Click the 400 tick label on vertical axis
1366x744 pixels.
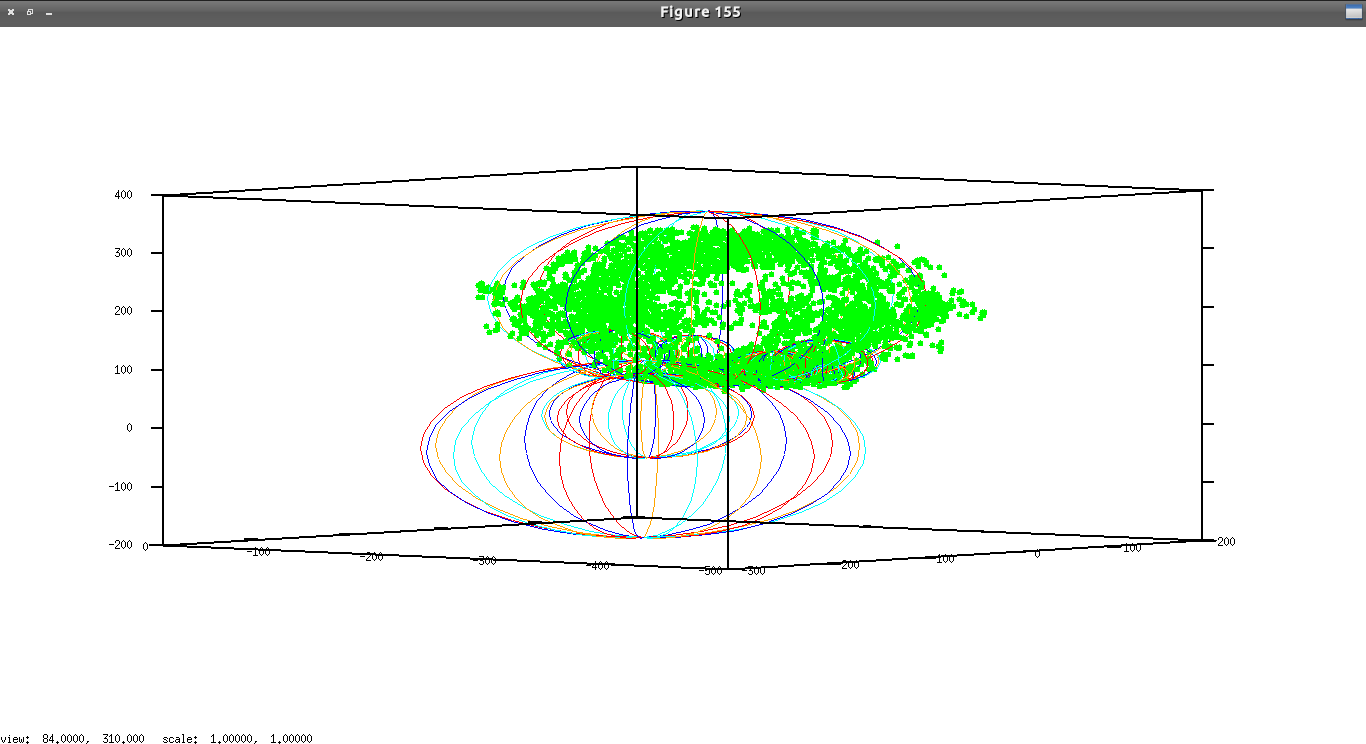124,195
